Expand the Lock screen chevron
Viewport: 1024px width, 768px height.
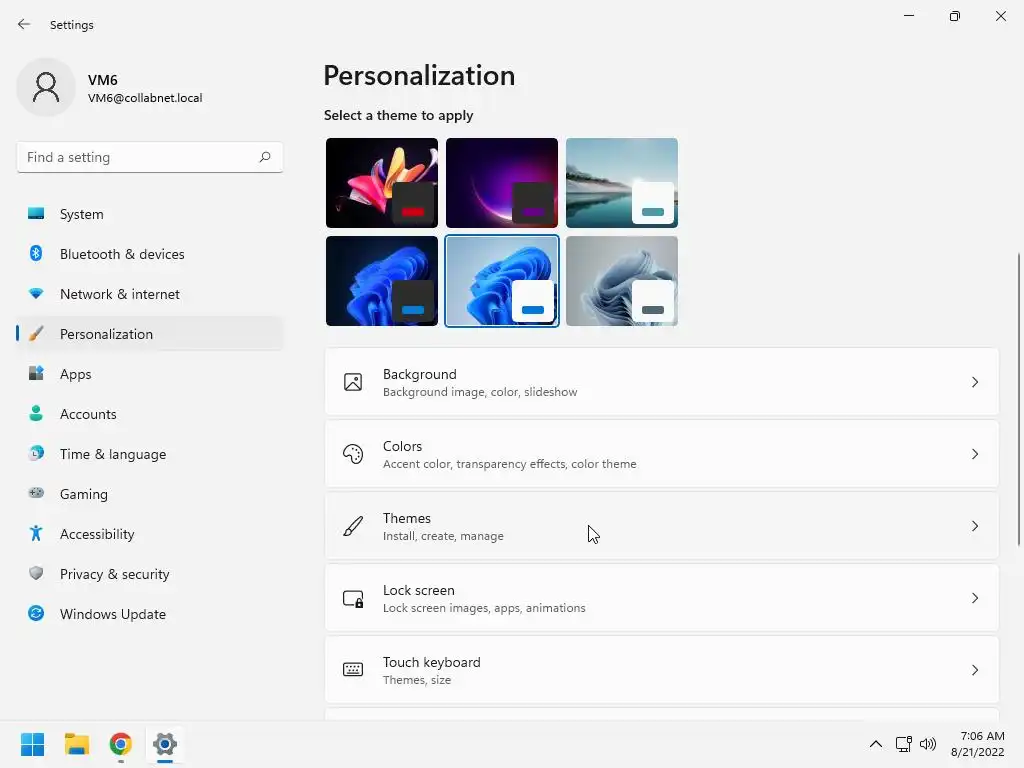coord(974,598)
